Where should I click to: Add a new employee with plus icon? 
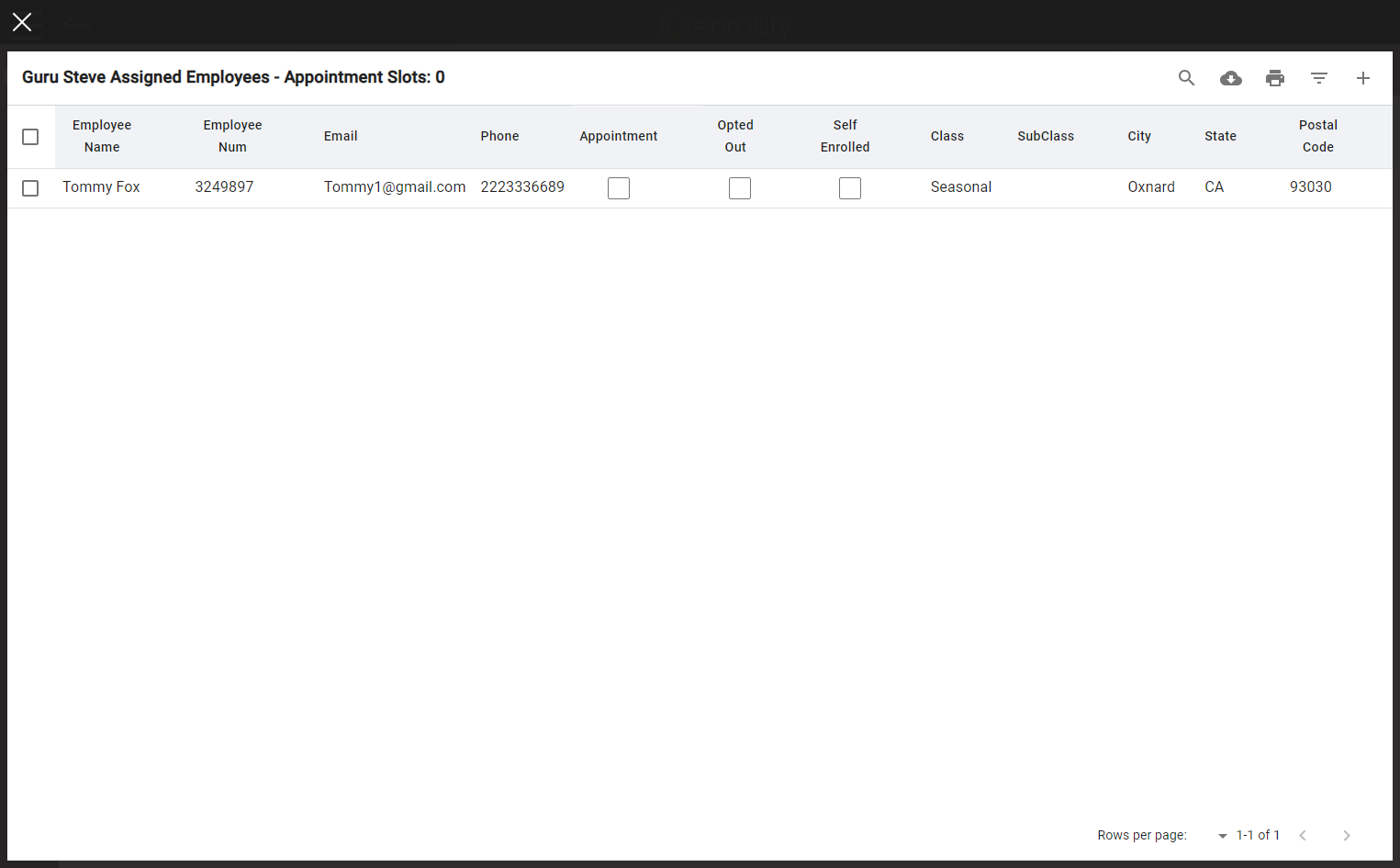pos(1362,78)
